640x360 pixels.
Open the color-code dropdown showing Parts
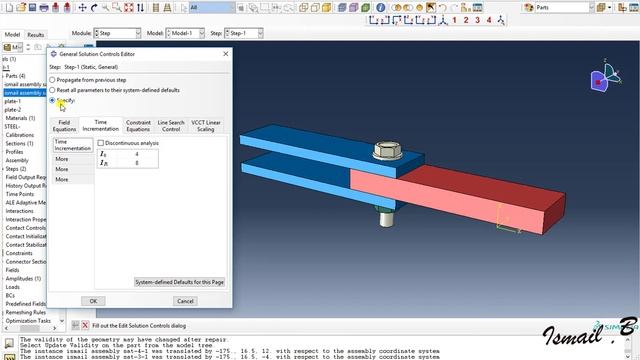pyautogui.click(x=564, y=7)
